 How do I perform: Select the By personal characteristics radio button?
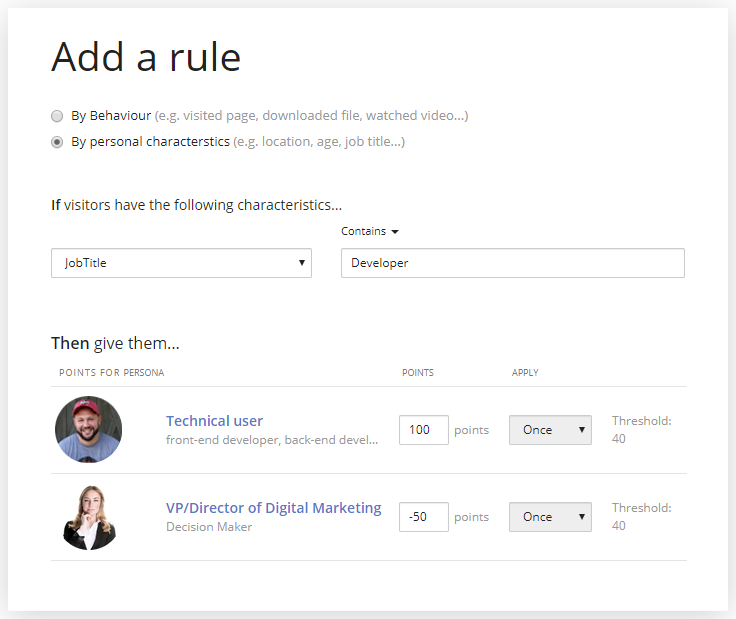tap(57, 142)
